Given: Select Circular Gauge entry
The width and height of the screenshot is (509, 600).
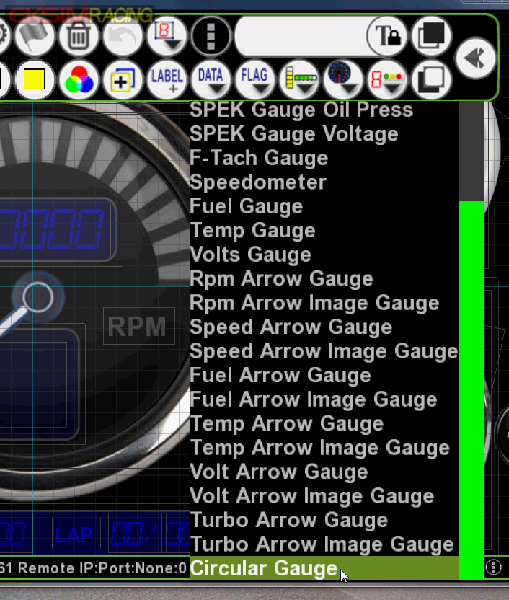Looking at the screenshot, I should point(324,568).
